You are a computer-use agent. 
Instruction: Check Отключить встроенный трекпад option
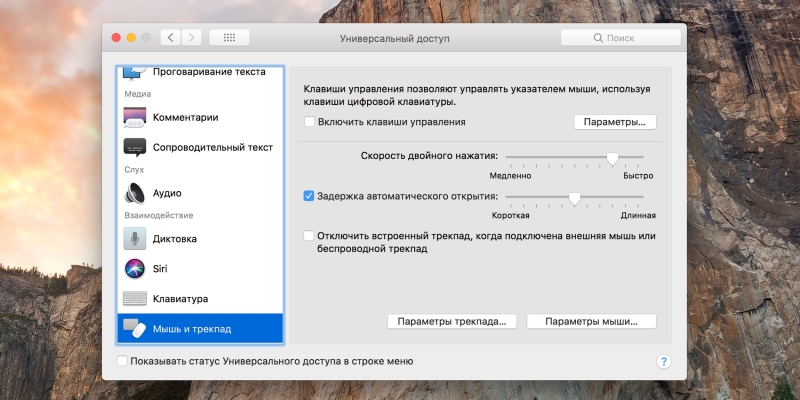coord(309,236)
